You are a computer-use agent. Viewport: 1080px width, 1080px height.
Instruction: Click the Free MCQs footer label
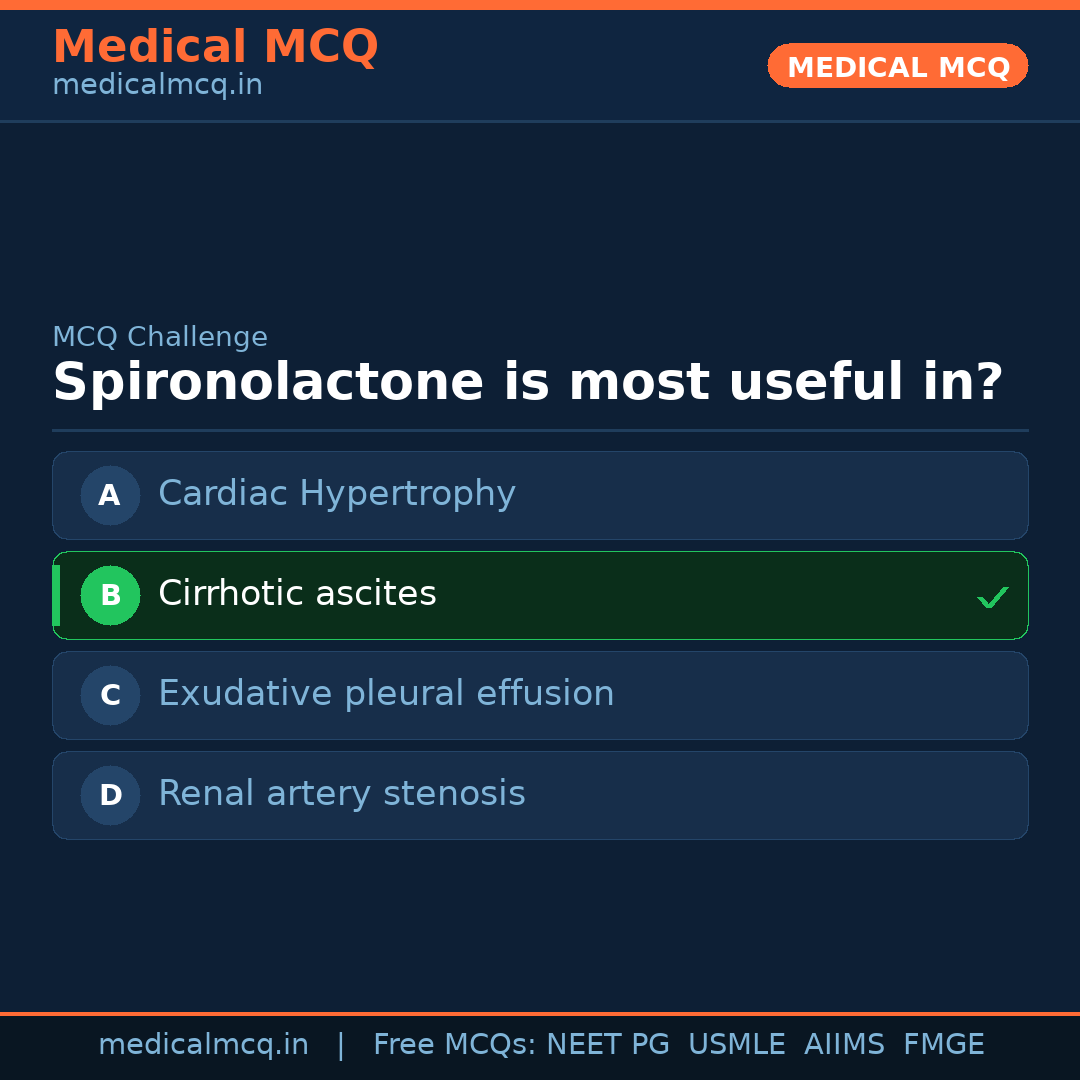pos(454,1045)
